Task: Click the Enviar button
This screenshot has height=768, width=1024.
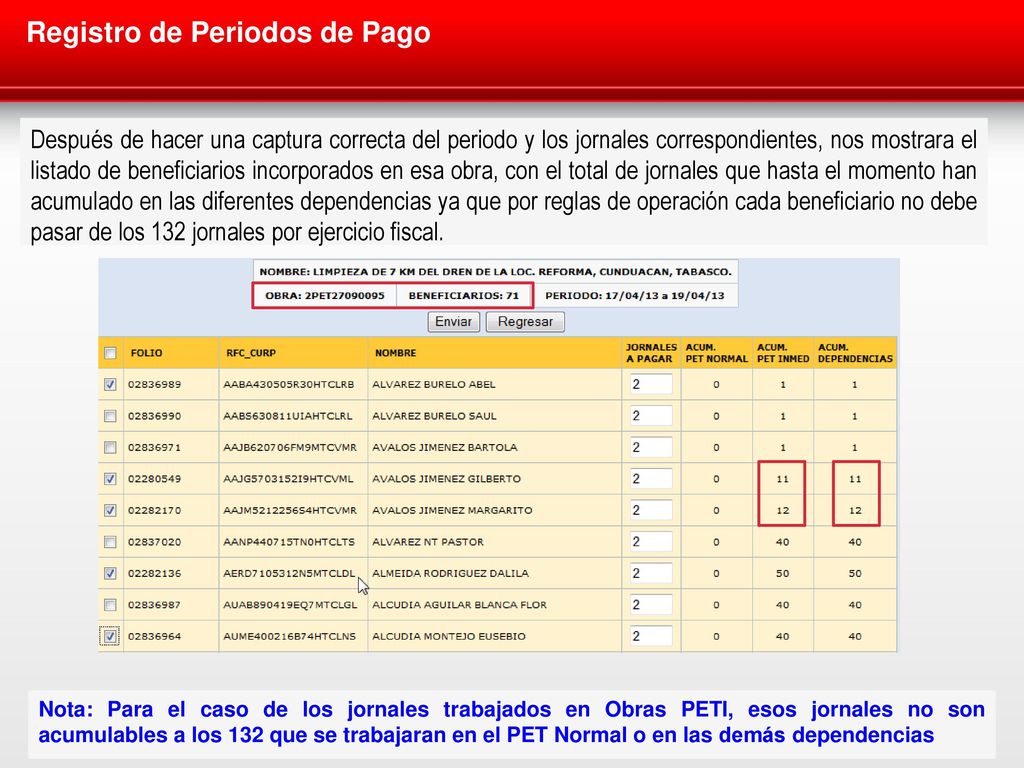Action: (x=454, y=322)
